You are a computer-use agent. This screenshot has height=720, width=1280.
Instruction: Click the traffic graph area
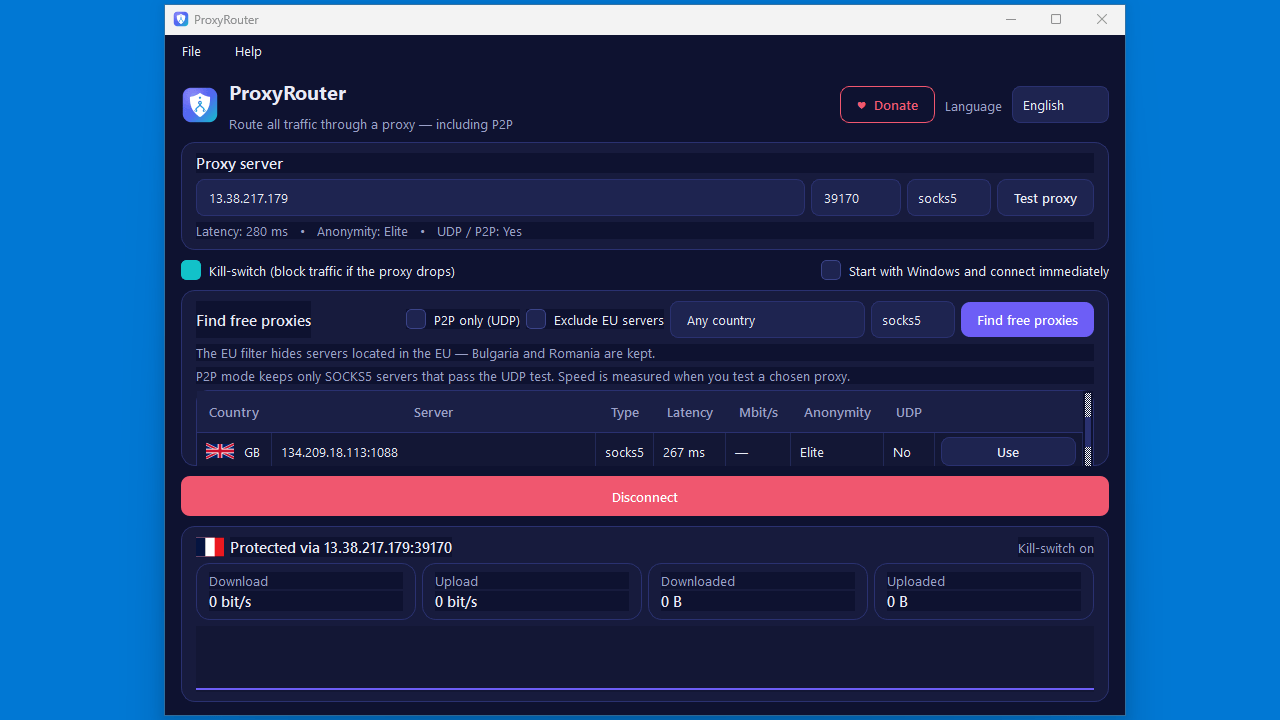645,658
